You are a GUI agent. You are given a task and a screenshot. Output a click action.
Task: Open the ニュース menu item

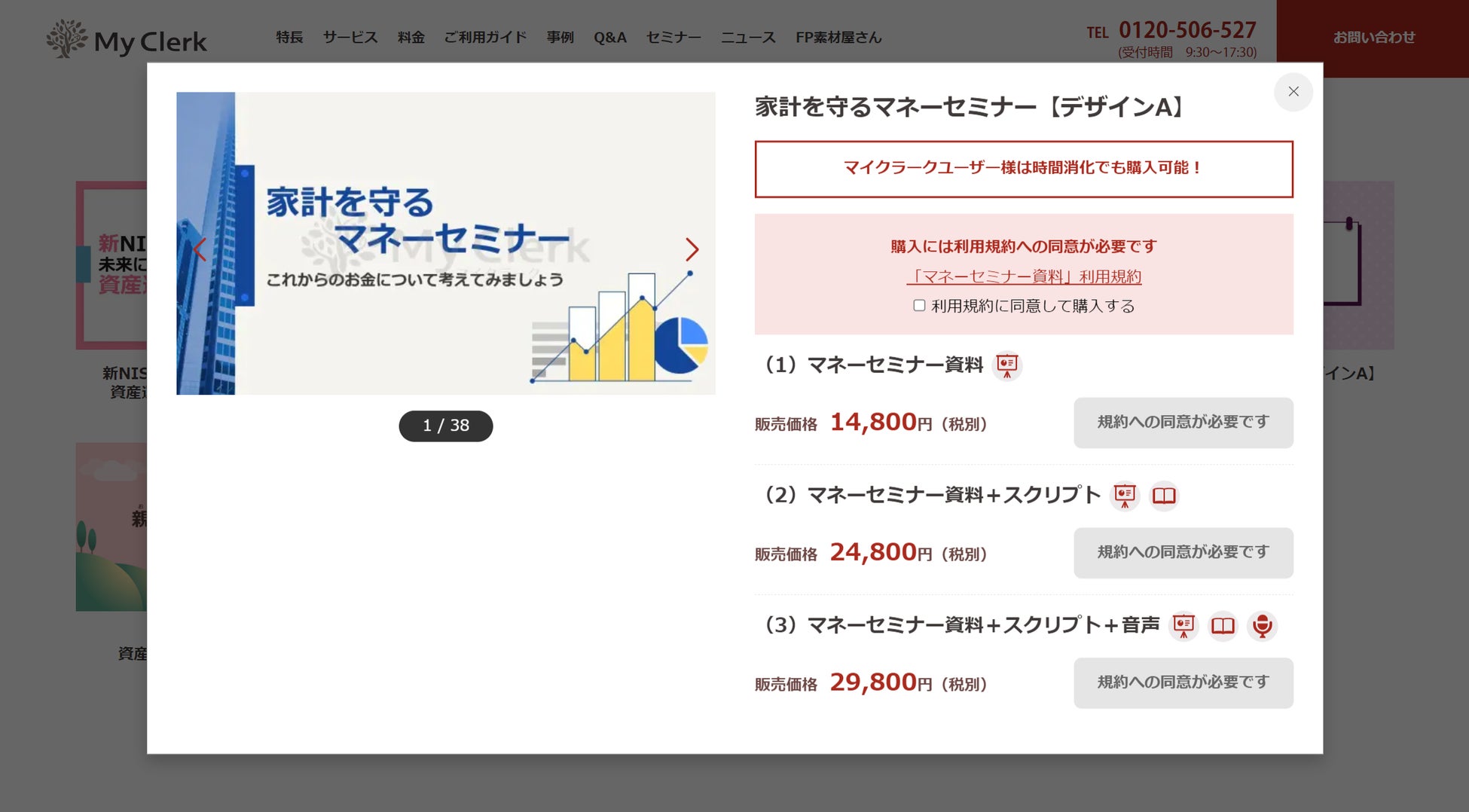748,37
